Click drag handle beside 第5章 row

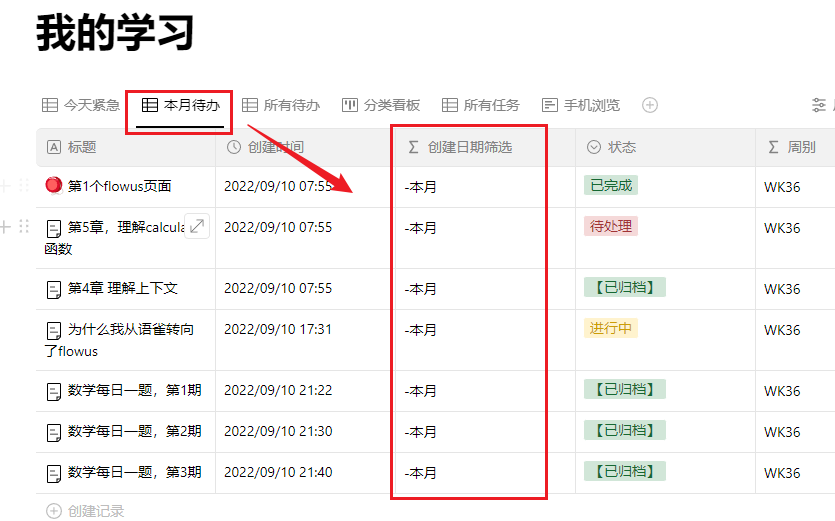(x=23, y=227)
